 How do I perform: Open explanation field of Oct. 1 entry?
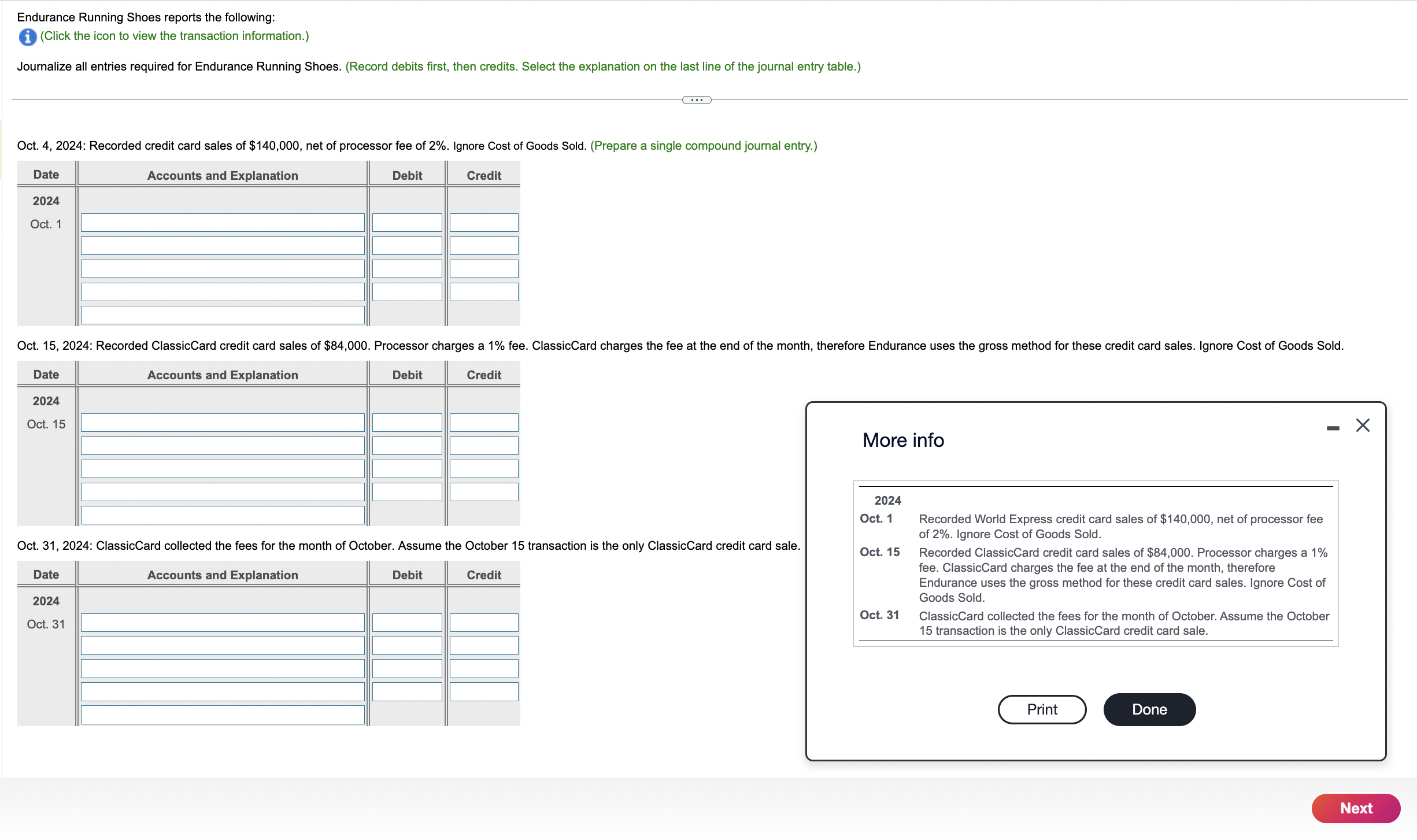coord(223,315)
